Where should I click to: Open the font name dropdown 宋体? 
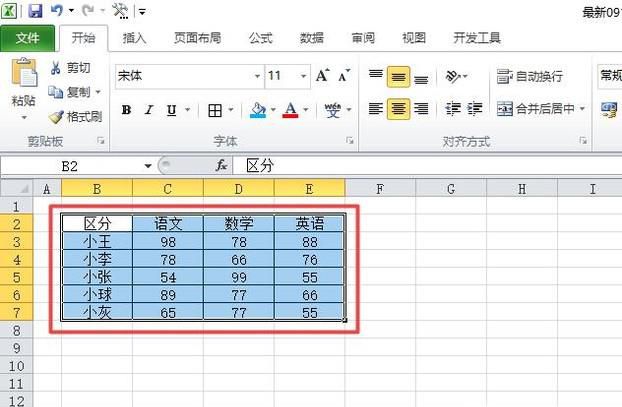point(257,76)
